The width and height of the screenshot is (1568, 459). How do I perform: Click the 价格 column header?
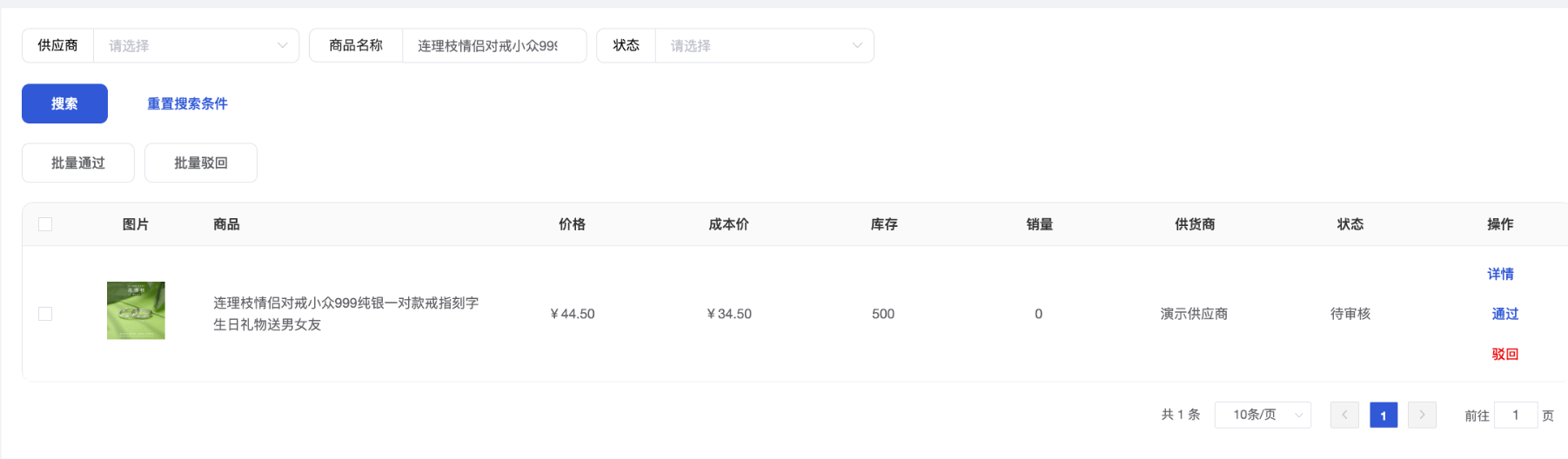572,224
